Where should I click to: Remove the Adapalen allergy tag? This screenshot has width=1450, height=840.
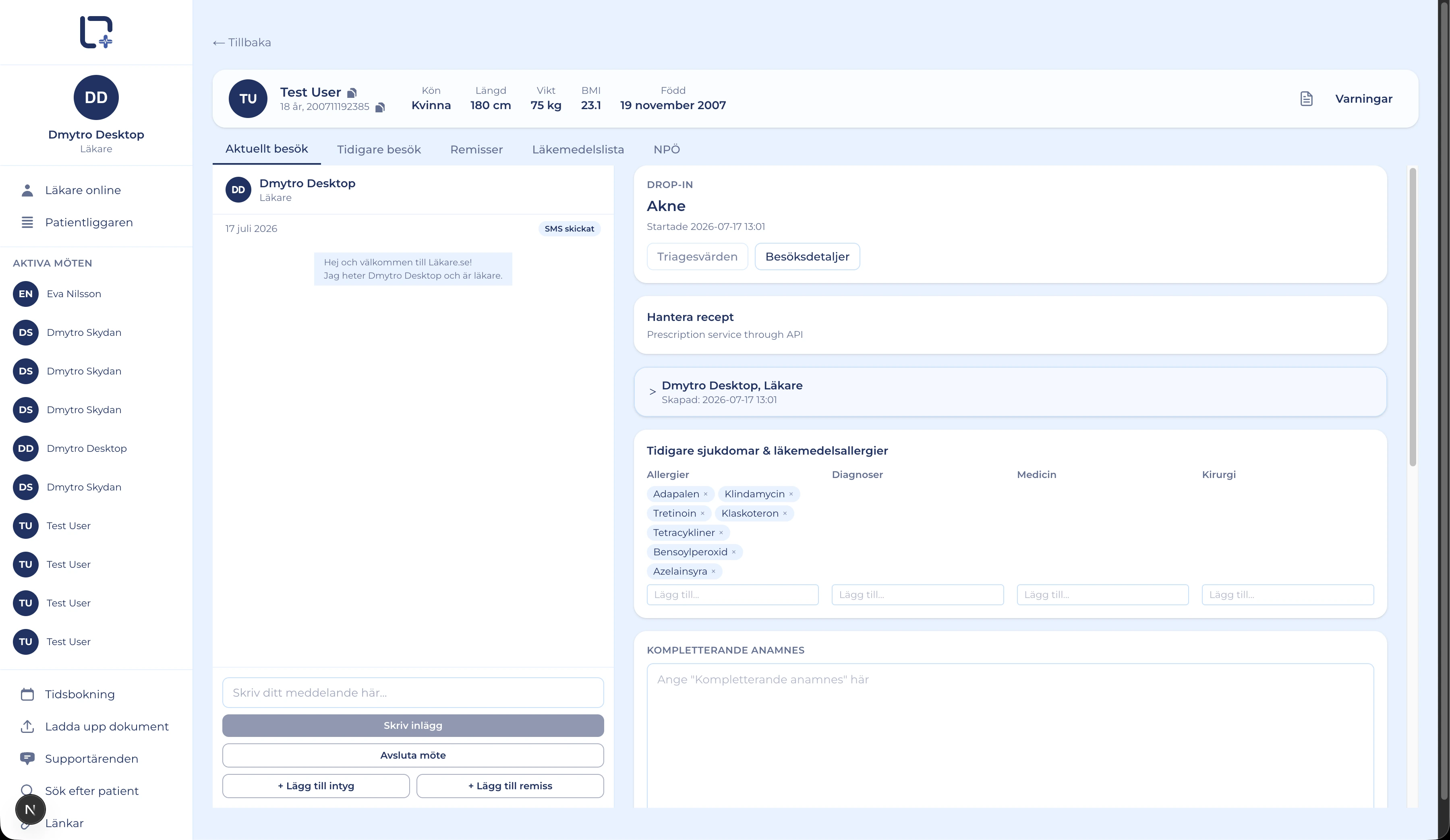(705, 494)
